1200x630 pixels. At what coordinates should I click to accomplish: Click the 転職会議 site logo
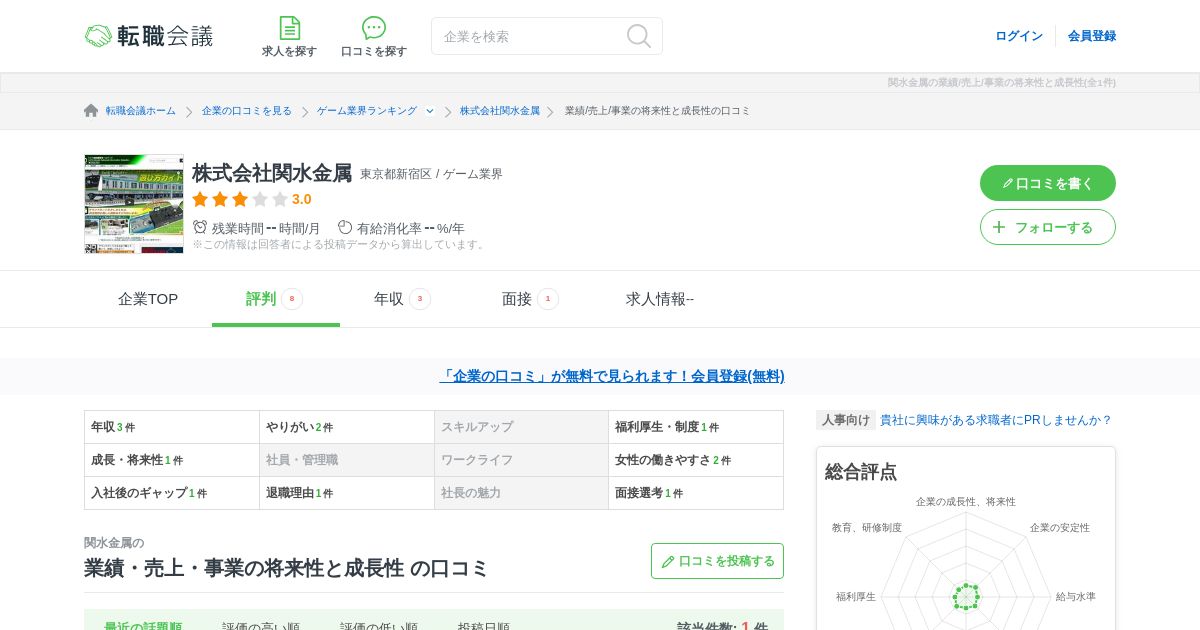149,36
